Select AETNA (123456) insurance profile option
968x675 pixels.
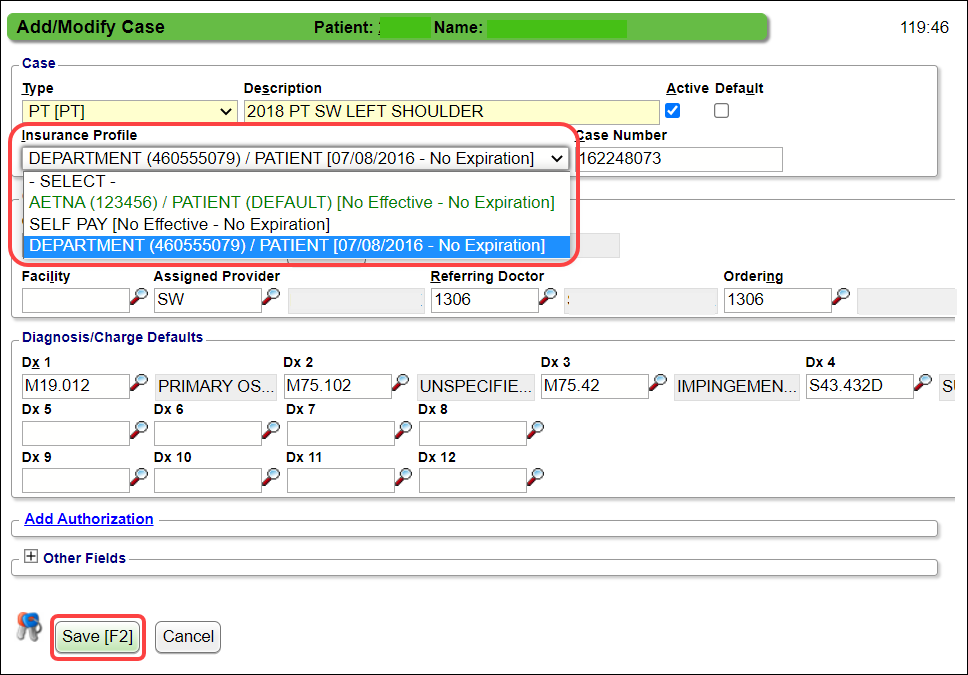pos(292,202)
